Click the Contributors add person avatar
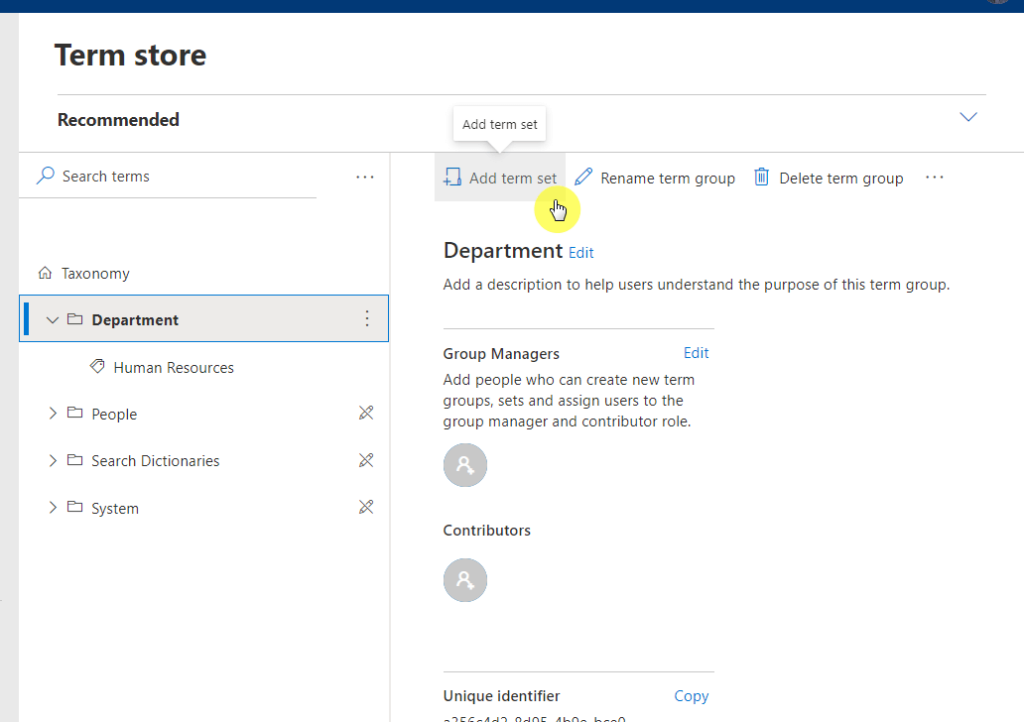Image resolution: width=1024 pixels, height=722 pixels. point(465,580)
